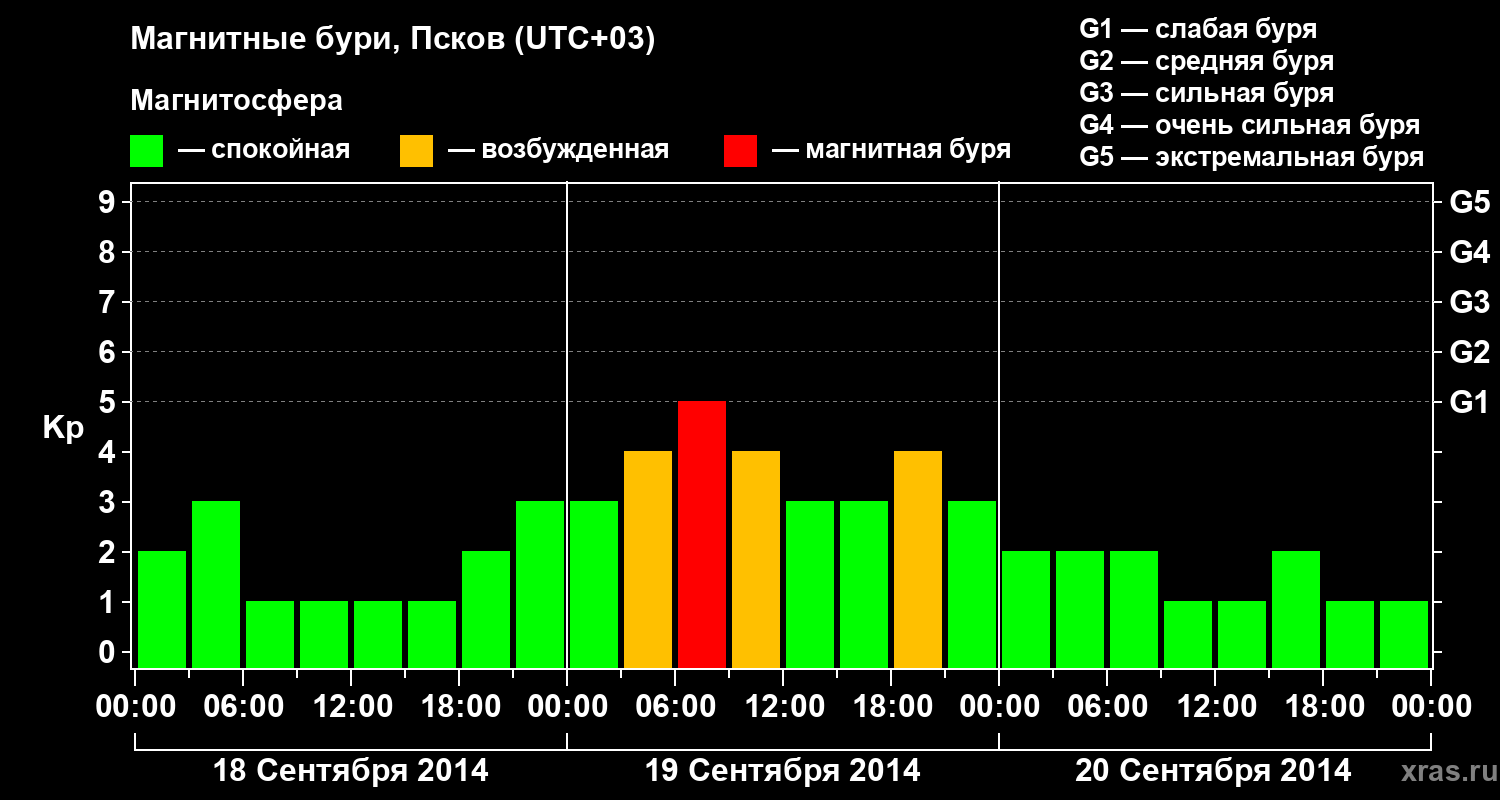
Task: Click the G1 label on the right axis
Action: click(1469, 402)
